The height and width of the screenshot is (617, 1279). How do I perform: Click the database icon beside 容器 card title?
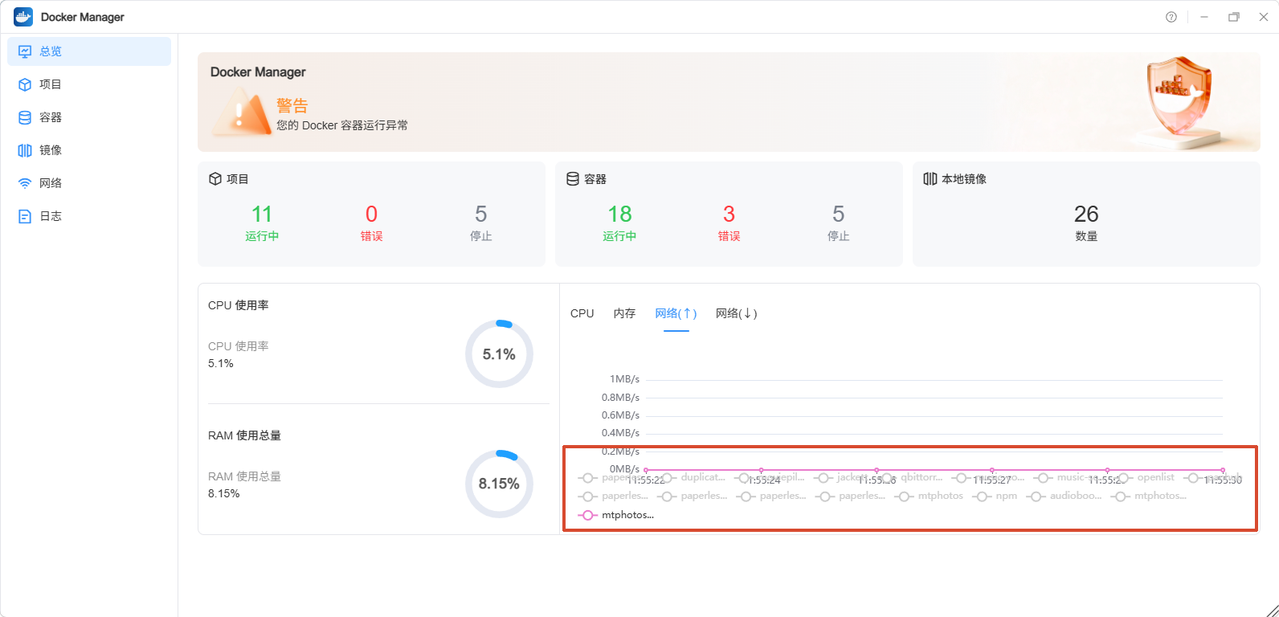pyautogui.click(x=573, y=179)
